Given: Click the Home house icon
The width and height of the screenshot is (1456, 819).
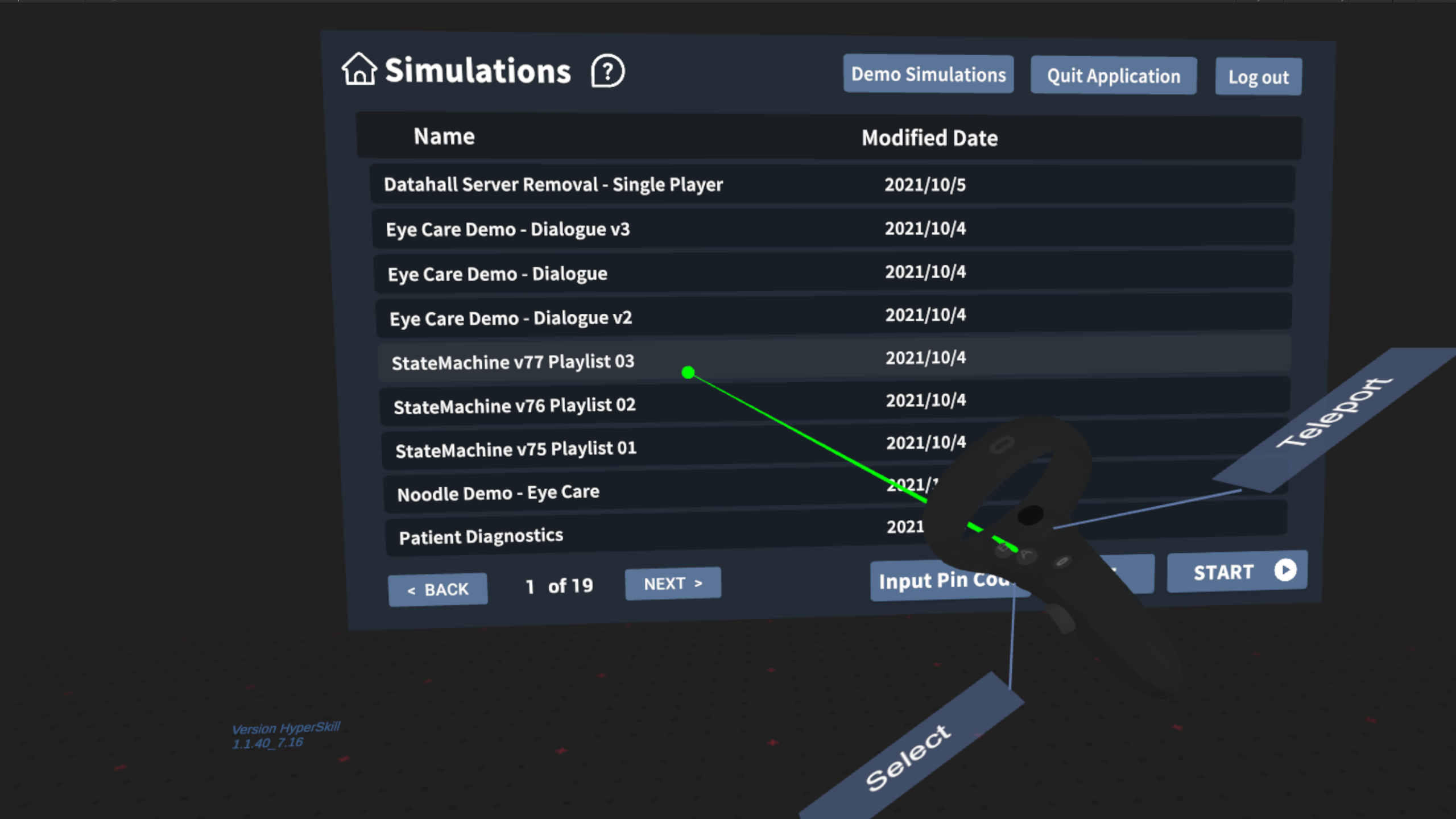Looking at the screenshot, I should [359, 69].
